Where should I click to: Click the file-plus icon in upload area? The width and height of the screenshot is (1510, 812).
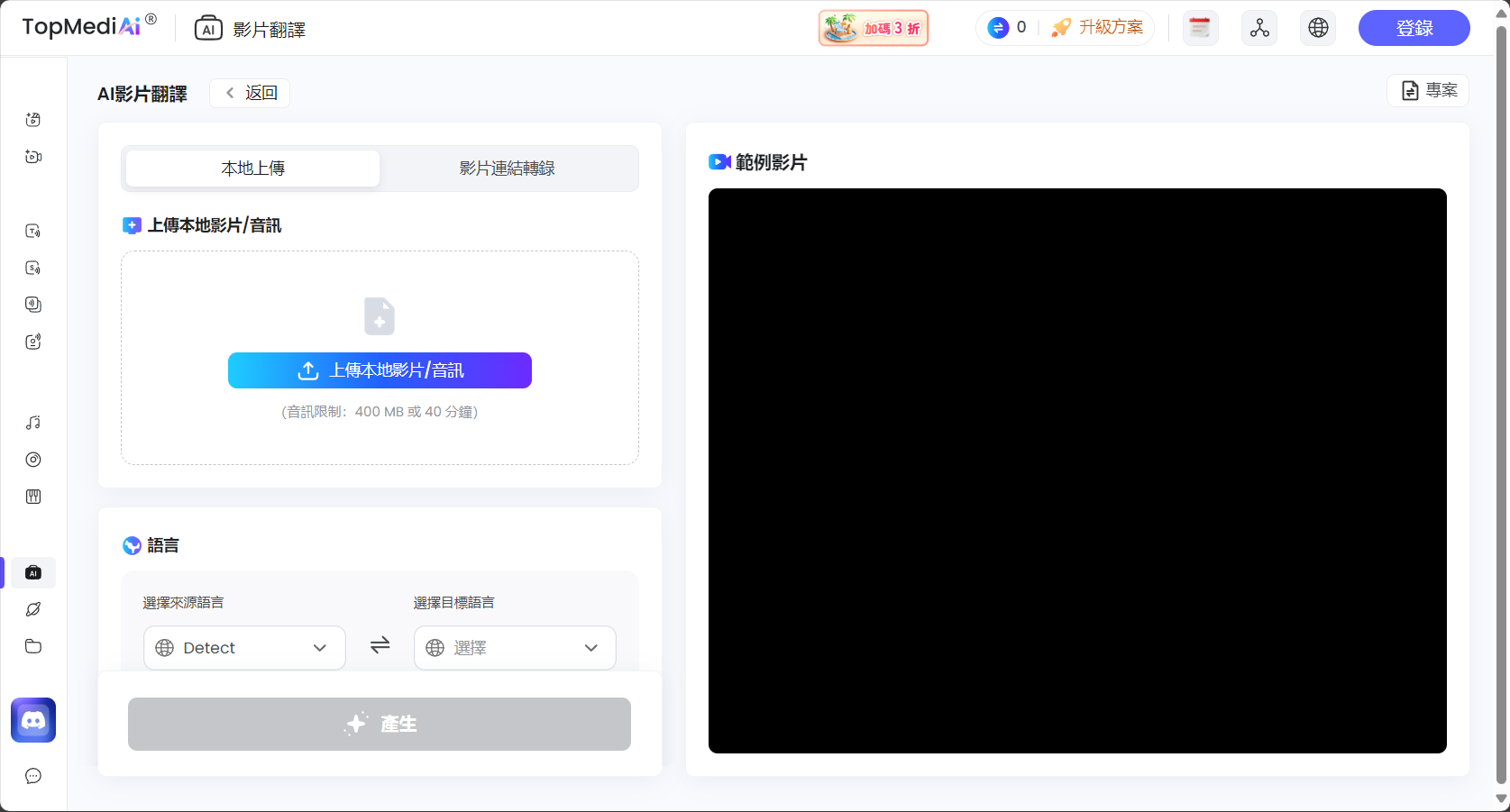click(x=380, y=316)
